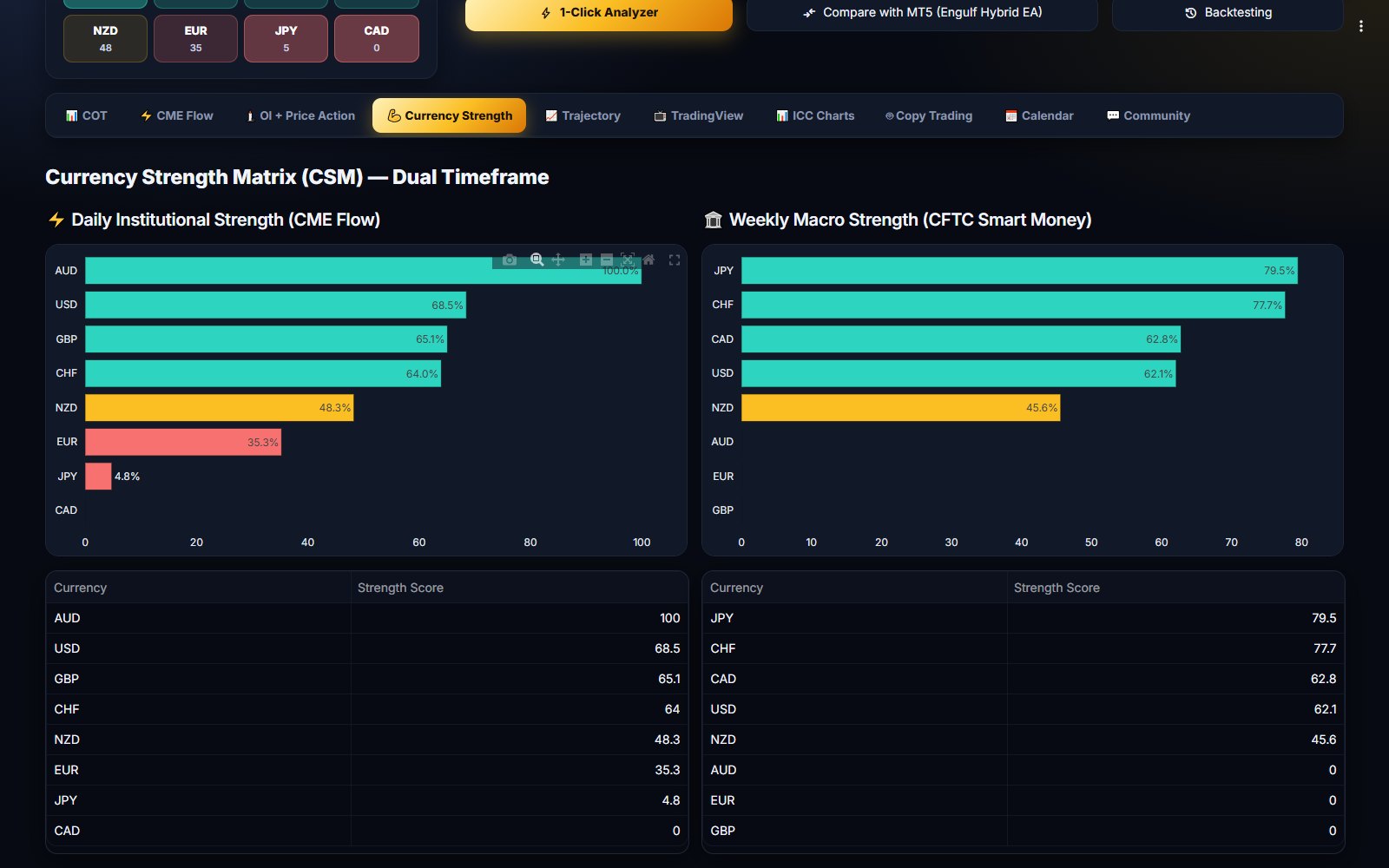The image size is (1389, 868).
Task: Click the USD 68.5% bar in daily chart
Action: click(x=275, y=305)
